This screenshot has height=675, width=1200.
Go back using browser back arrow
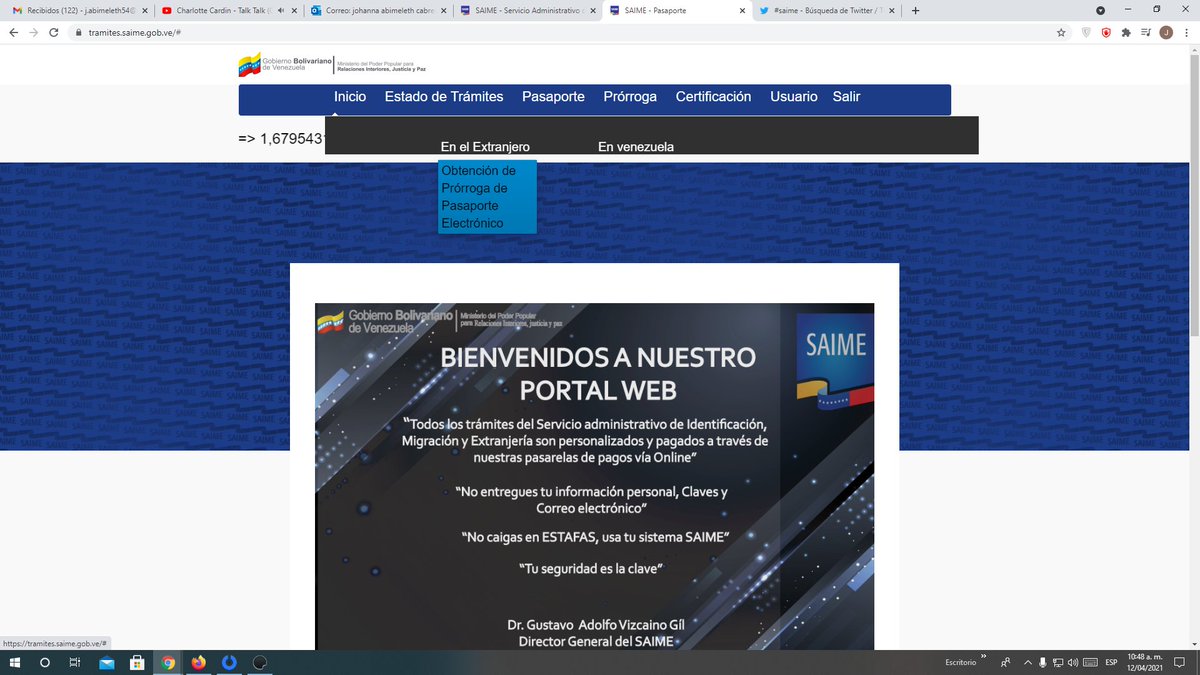(13, 32)
